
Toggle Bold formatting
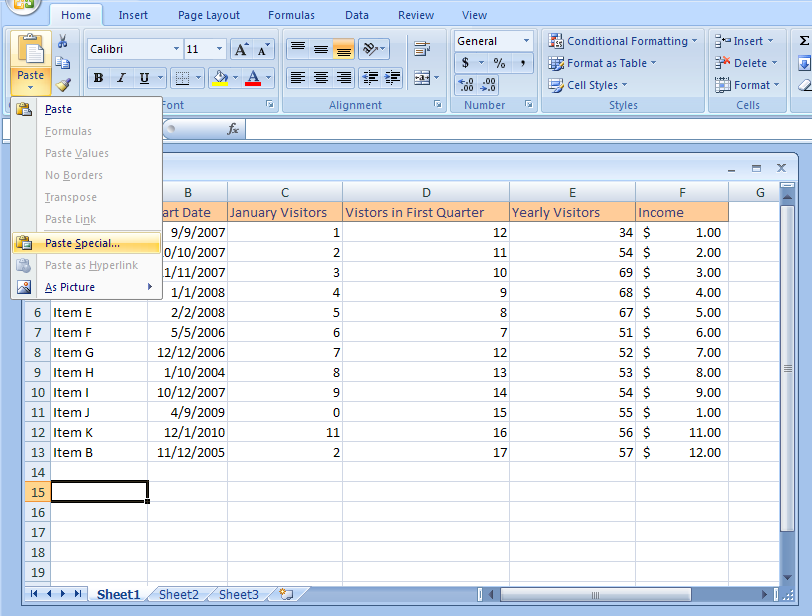[98, 78]
